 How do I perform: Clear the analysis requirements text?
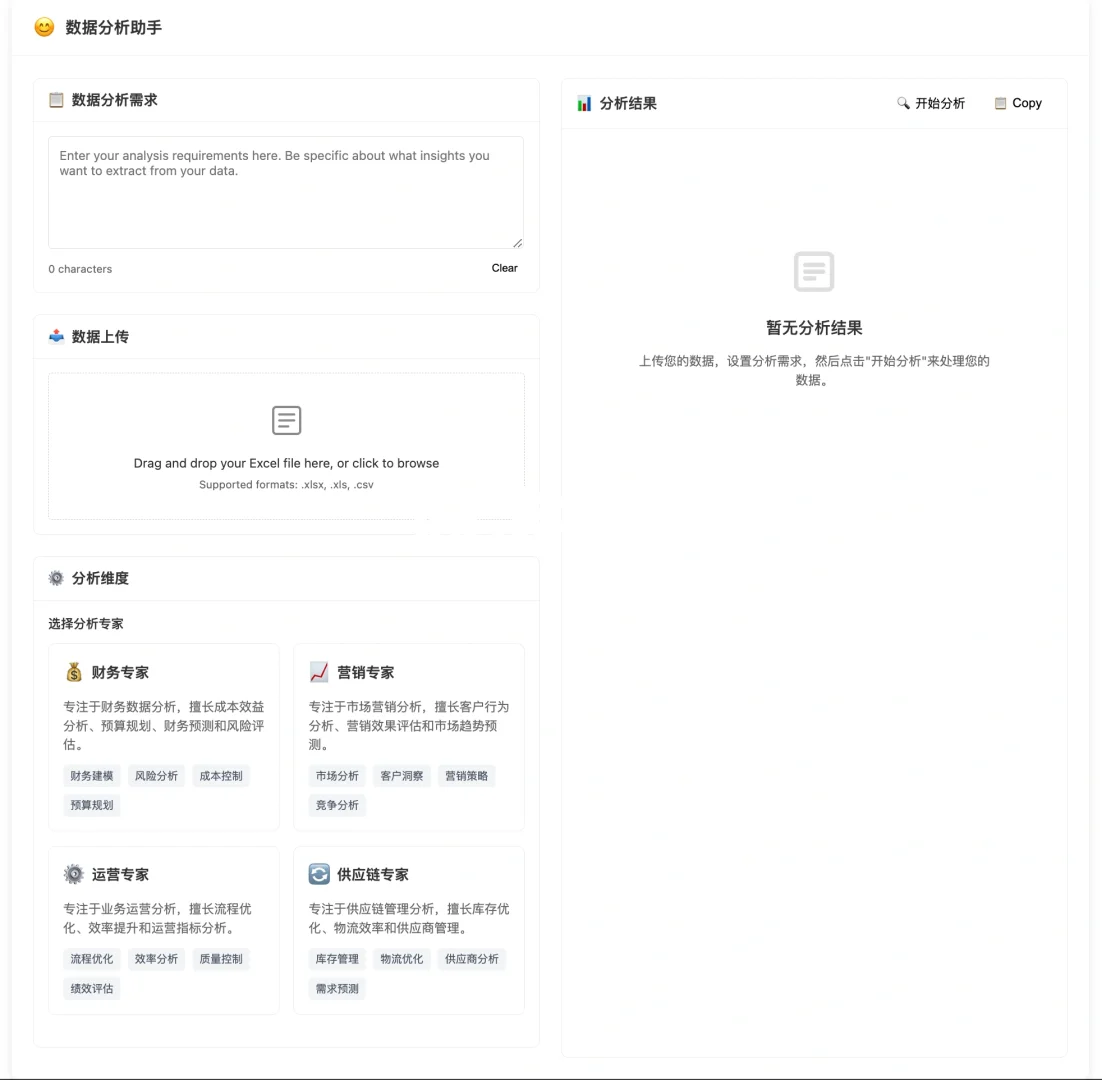coord(505,268)
